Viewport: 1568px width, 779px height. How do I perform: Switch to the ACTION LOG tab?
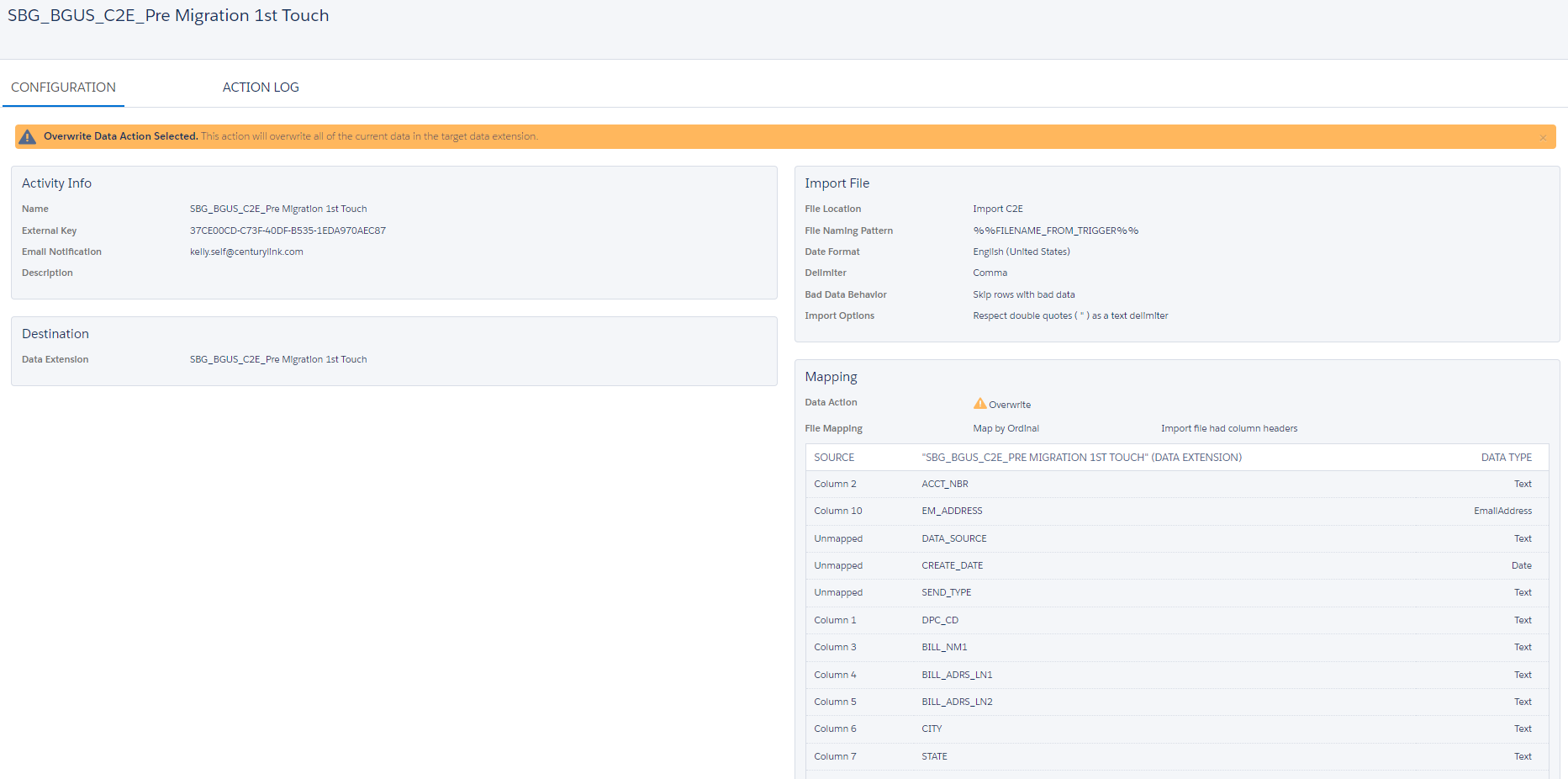(261, 87)
